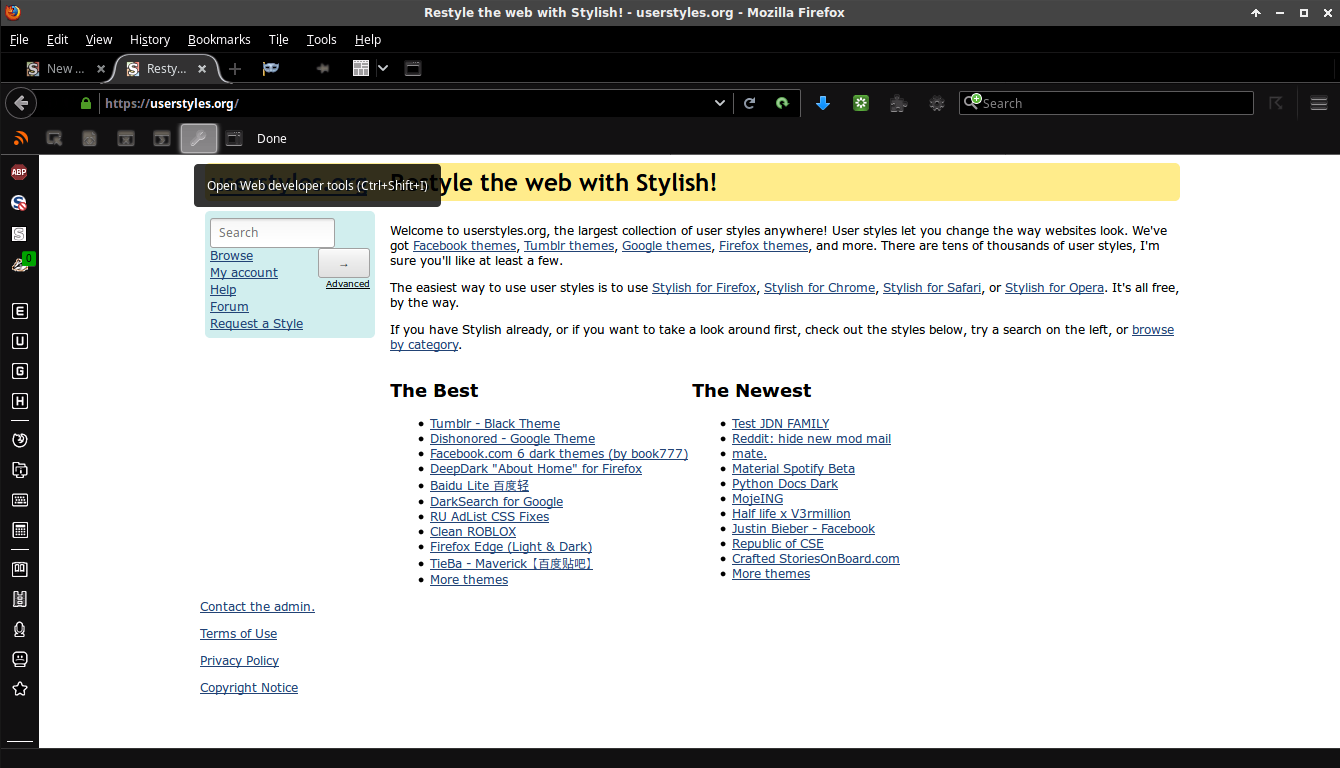Open the Privacy Policy link
The image size is (1340, 768).
[239, 661]
